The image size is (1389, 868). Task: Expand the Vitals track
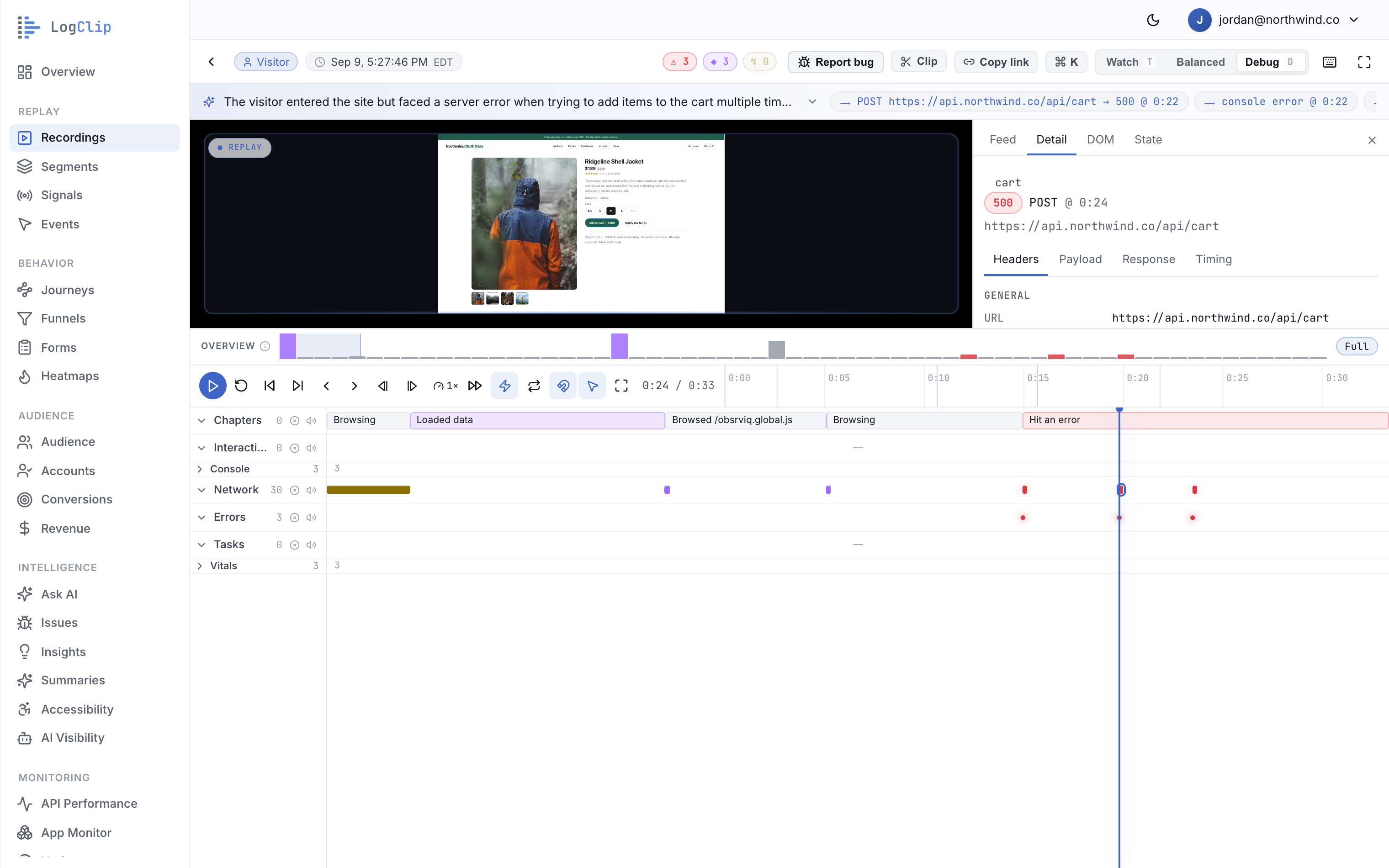pos(200,566)
